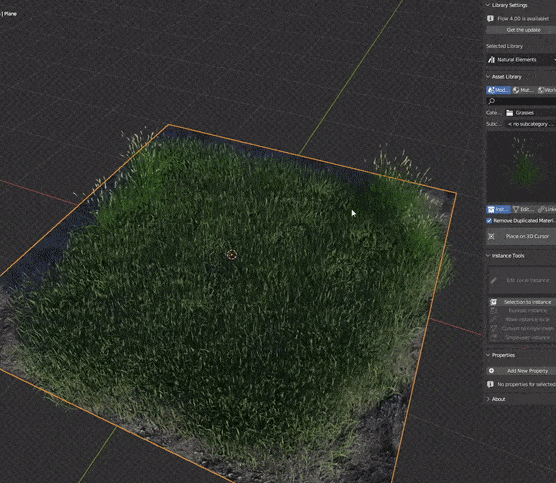The image size is (556, 483).
Task: Click the plus icon on Add New Property
Action: pos(491,371)
